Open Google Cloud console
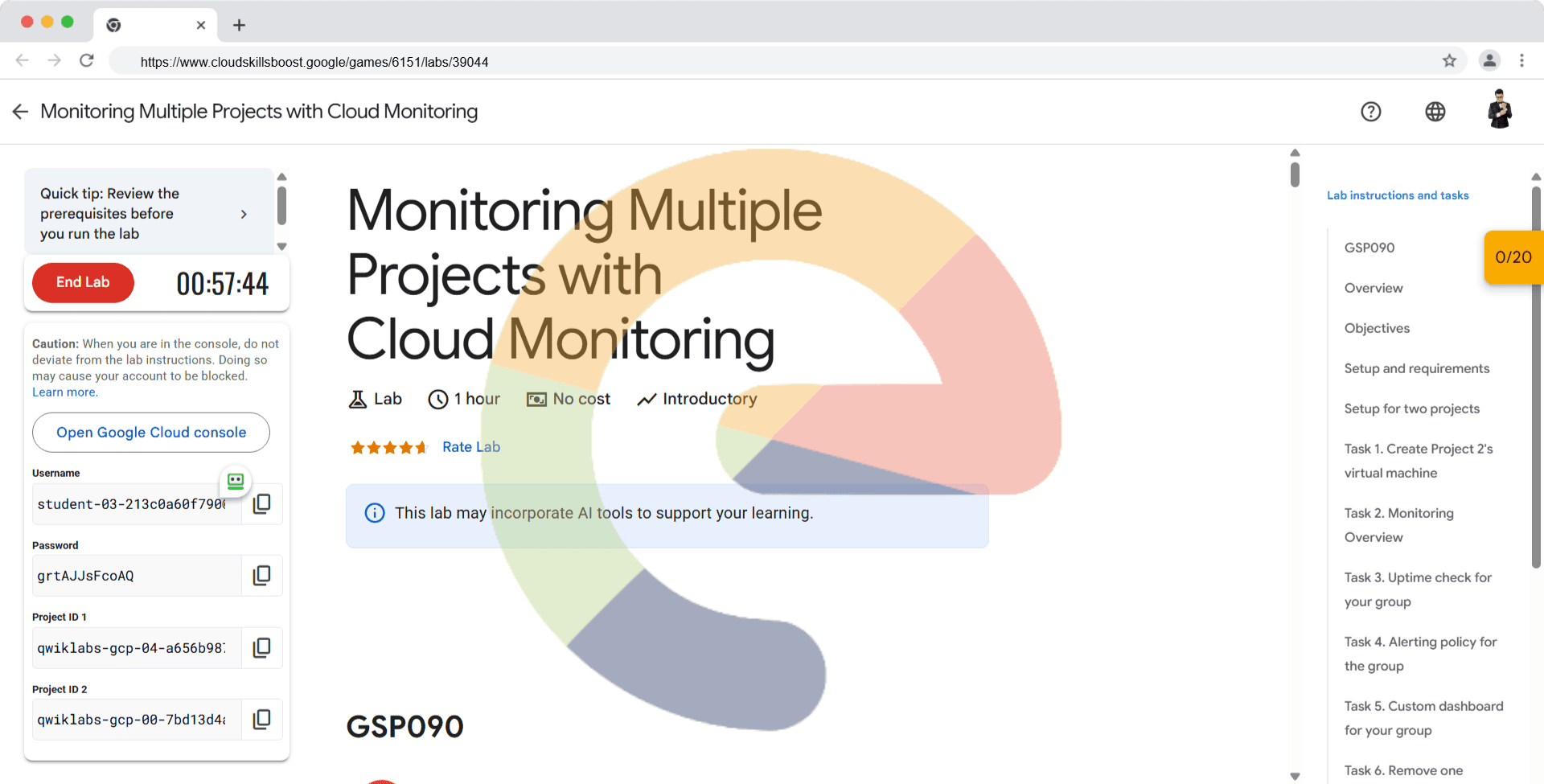 151,433
